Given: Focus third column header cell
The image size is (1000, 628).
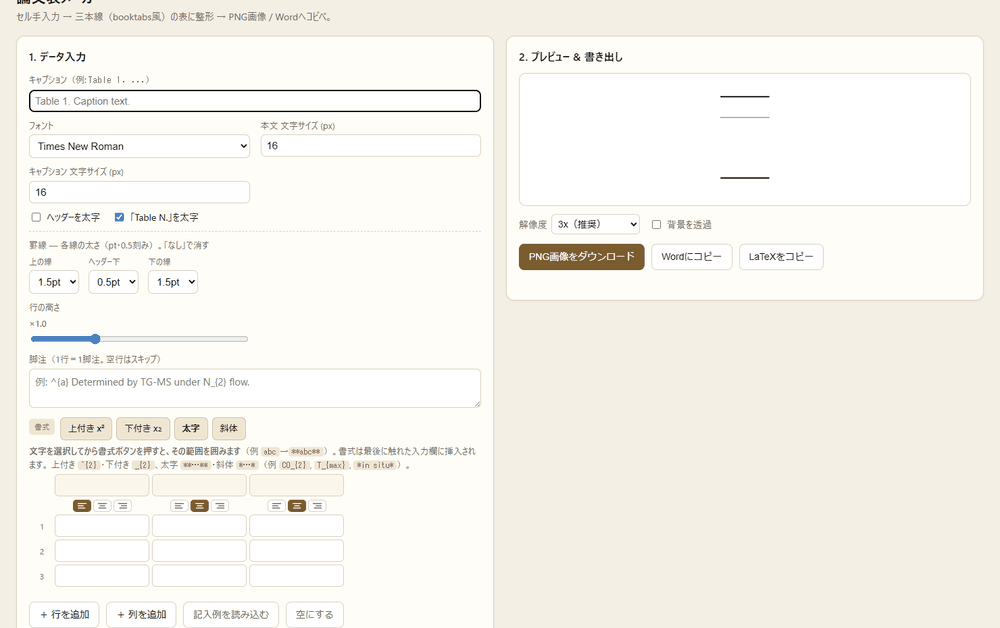Looking at the screenshot, I should pos(297,485).
